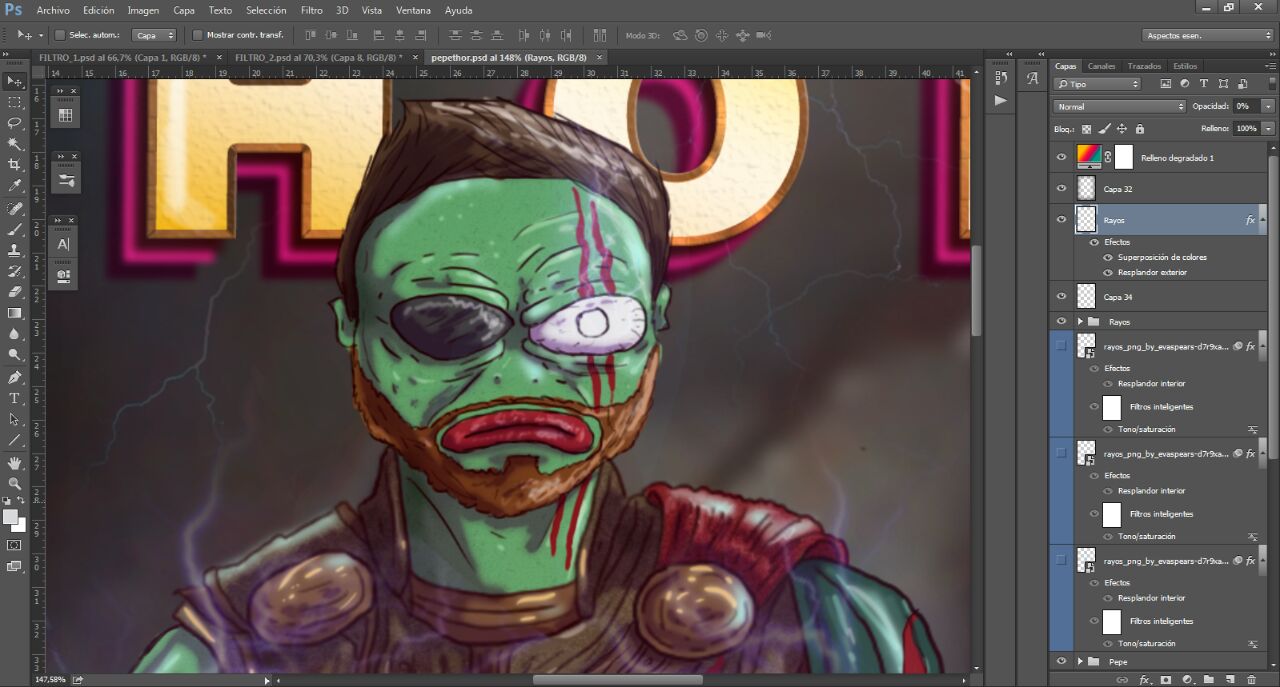Expand the Pepe layer group
Viewport: 1280px width, 687px height.
[x=1080, y=662]
